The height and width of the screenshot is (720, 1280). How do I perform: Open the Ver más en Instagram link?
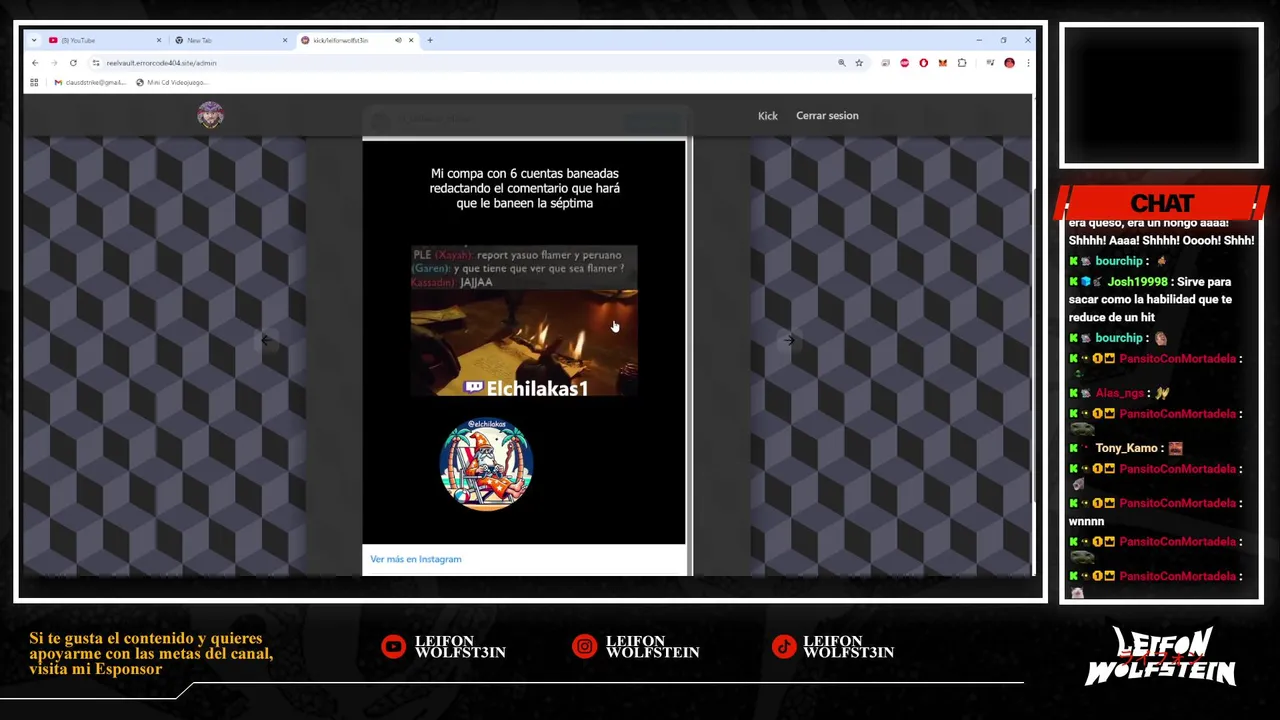coord(416,559)
